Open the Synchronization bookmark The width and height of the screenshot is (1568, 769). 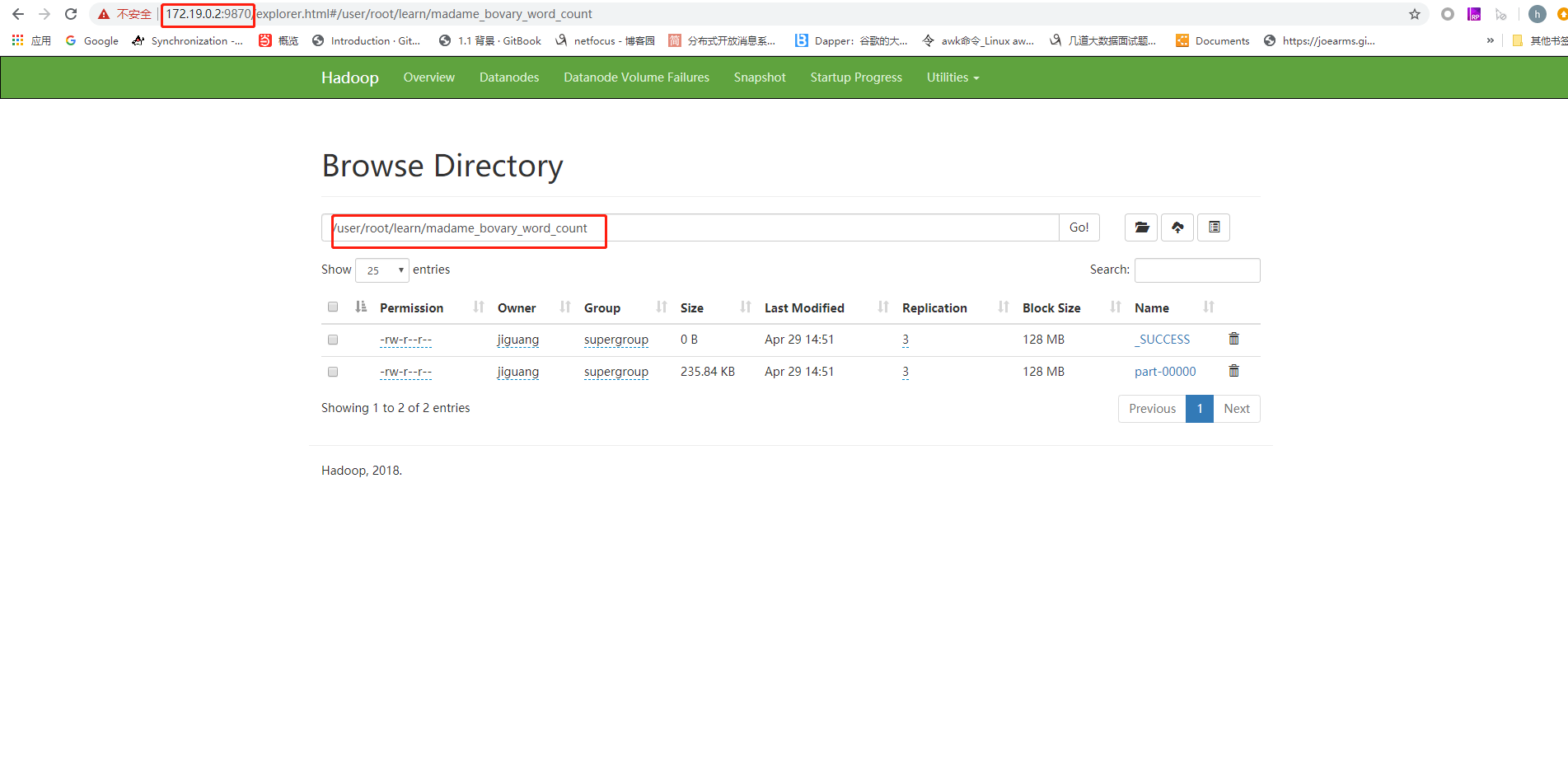point(187,40)
